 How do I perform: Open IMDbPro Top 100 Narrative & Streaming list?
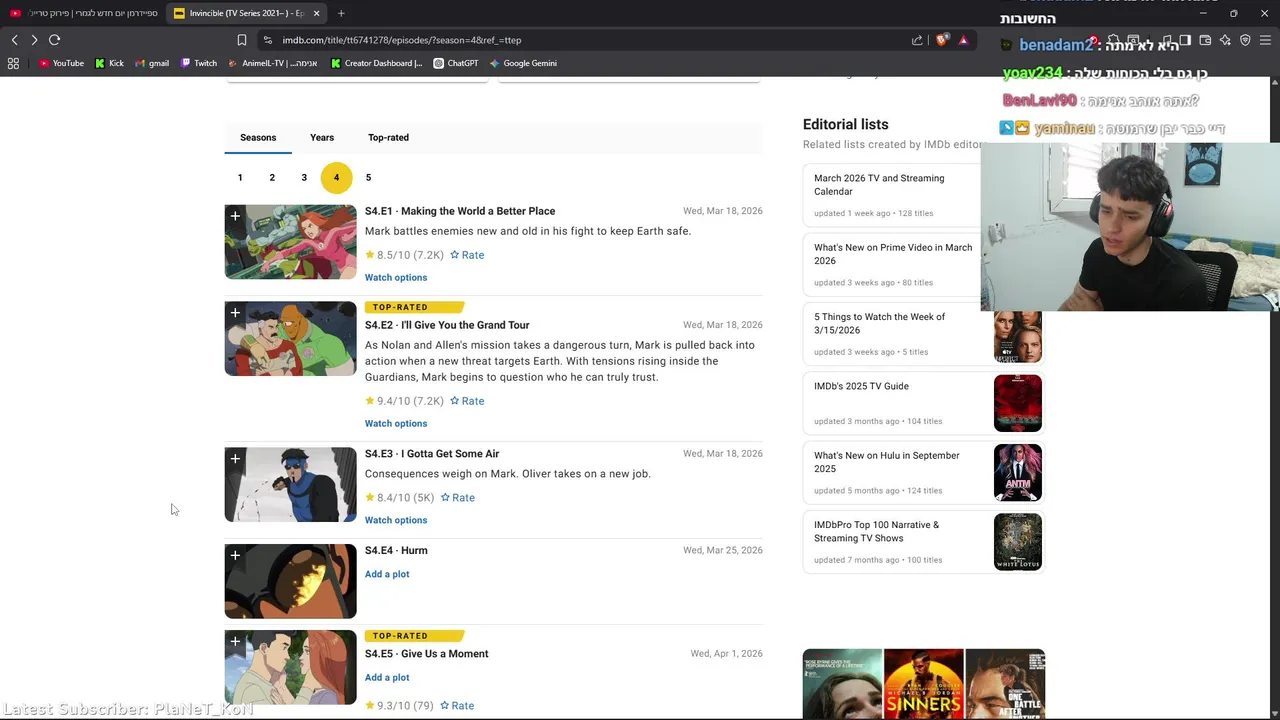pos(877,531)
